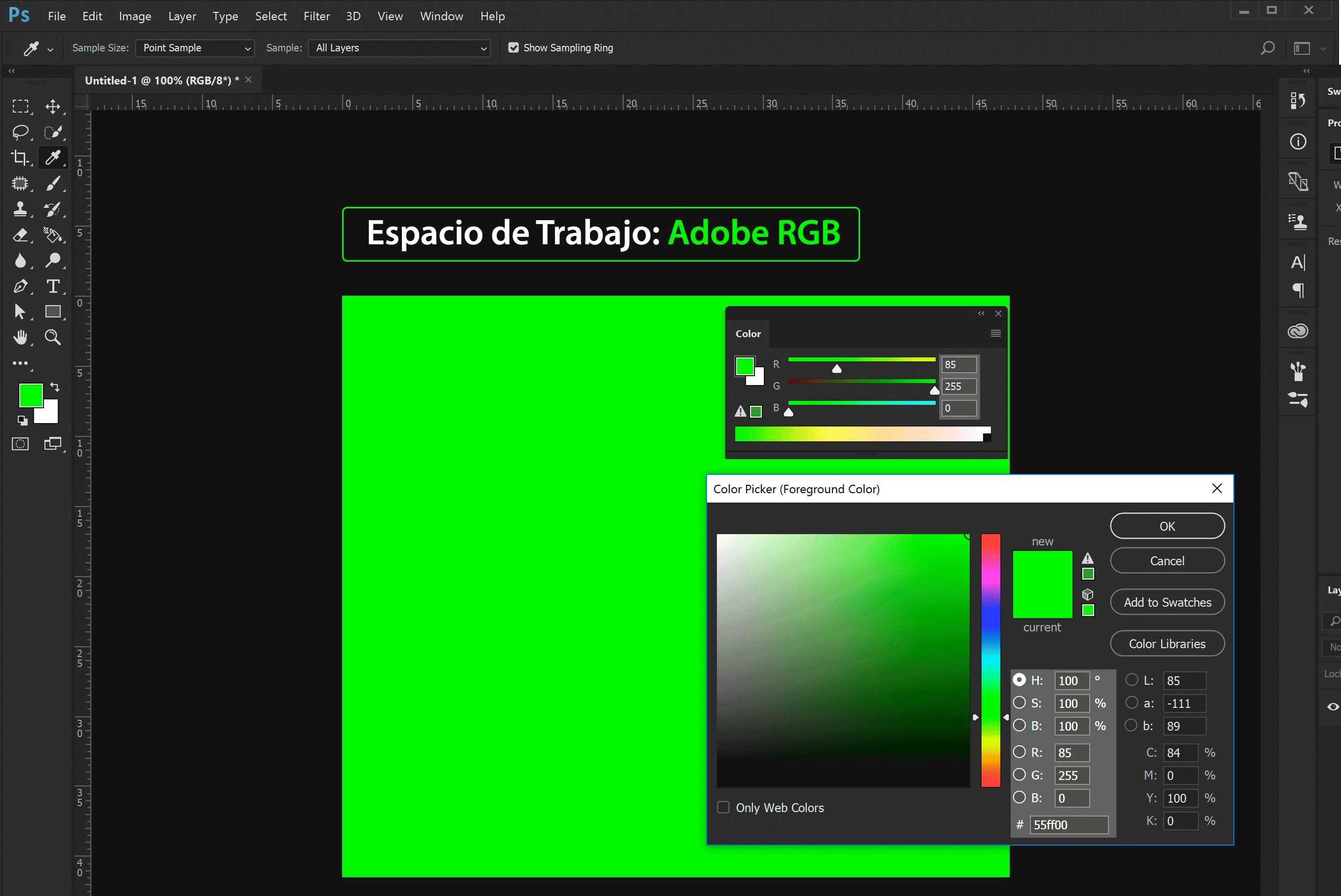The height and width of the screenshot is (896, 1341).
Task: Select the Eraser tool
Action: pyautogui.click(x=20, y=235)
